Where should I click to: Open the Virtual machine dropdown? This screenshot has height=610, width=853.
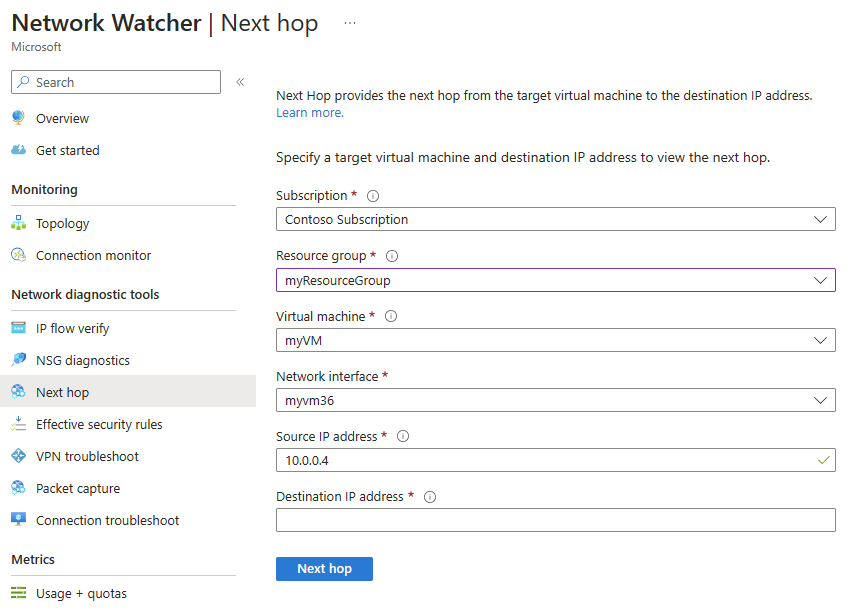(x=556, y=340)
